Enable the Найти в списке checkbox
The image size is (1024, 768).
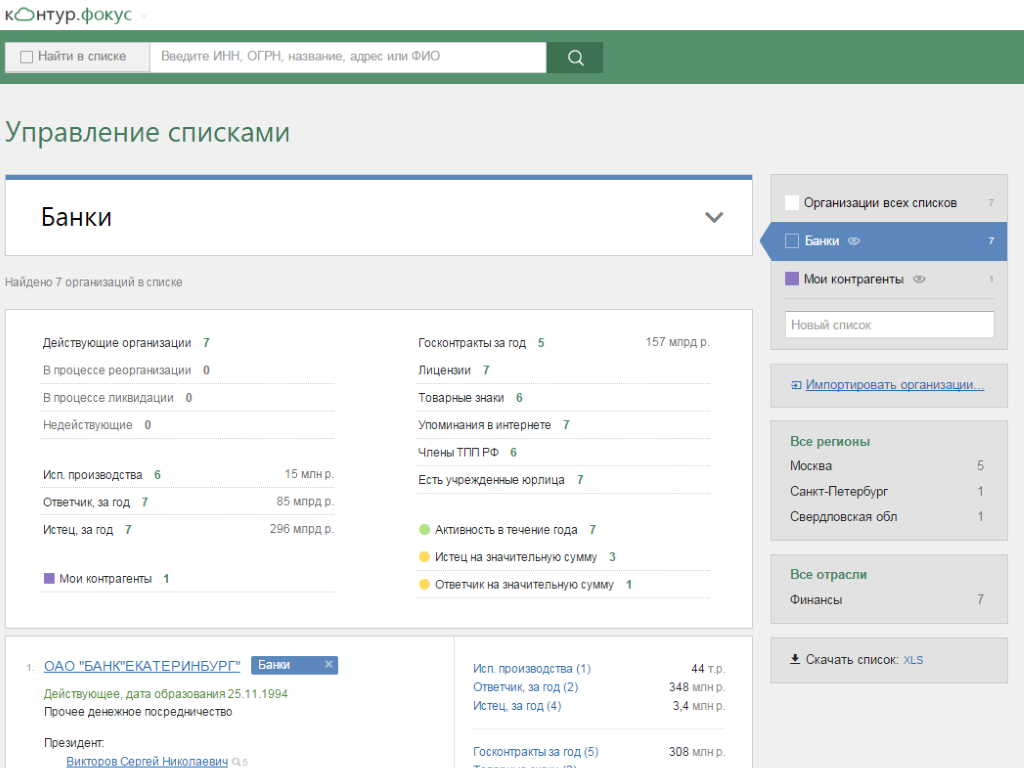click(x=27, y=57)
